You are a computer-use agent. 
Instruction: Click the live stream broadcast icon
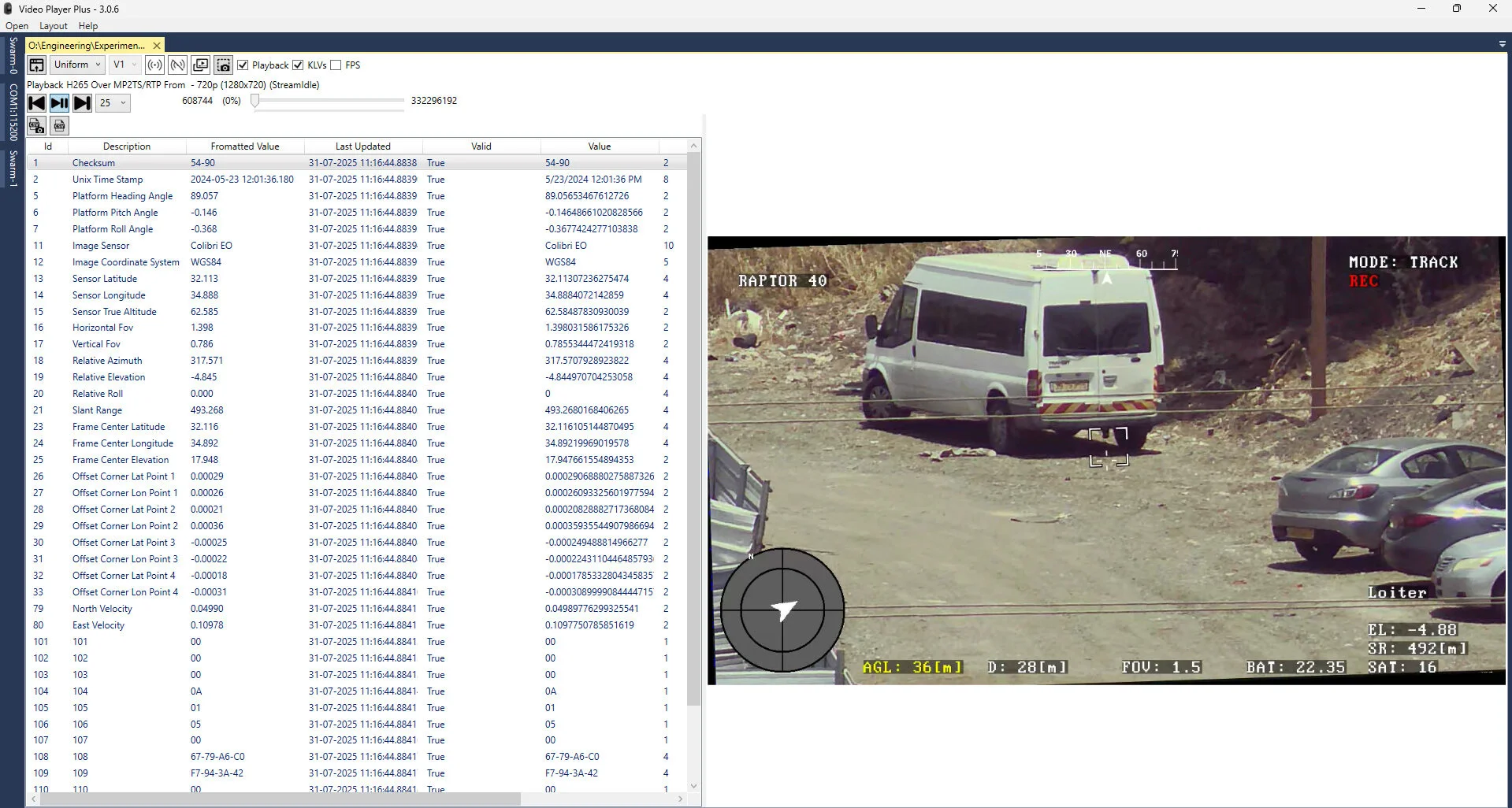(x=155, y=65)
